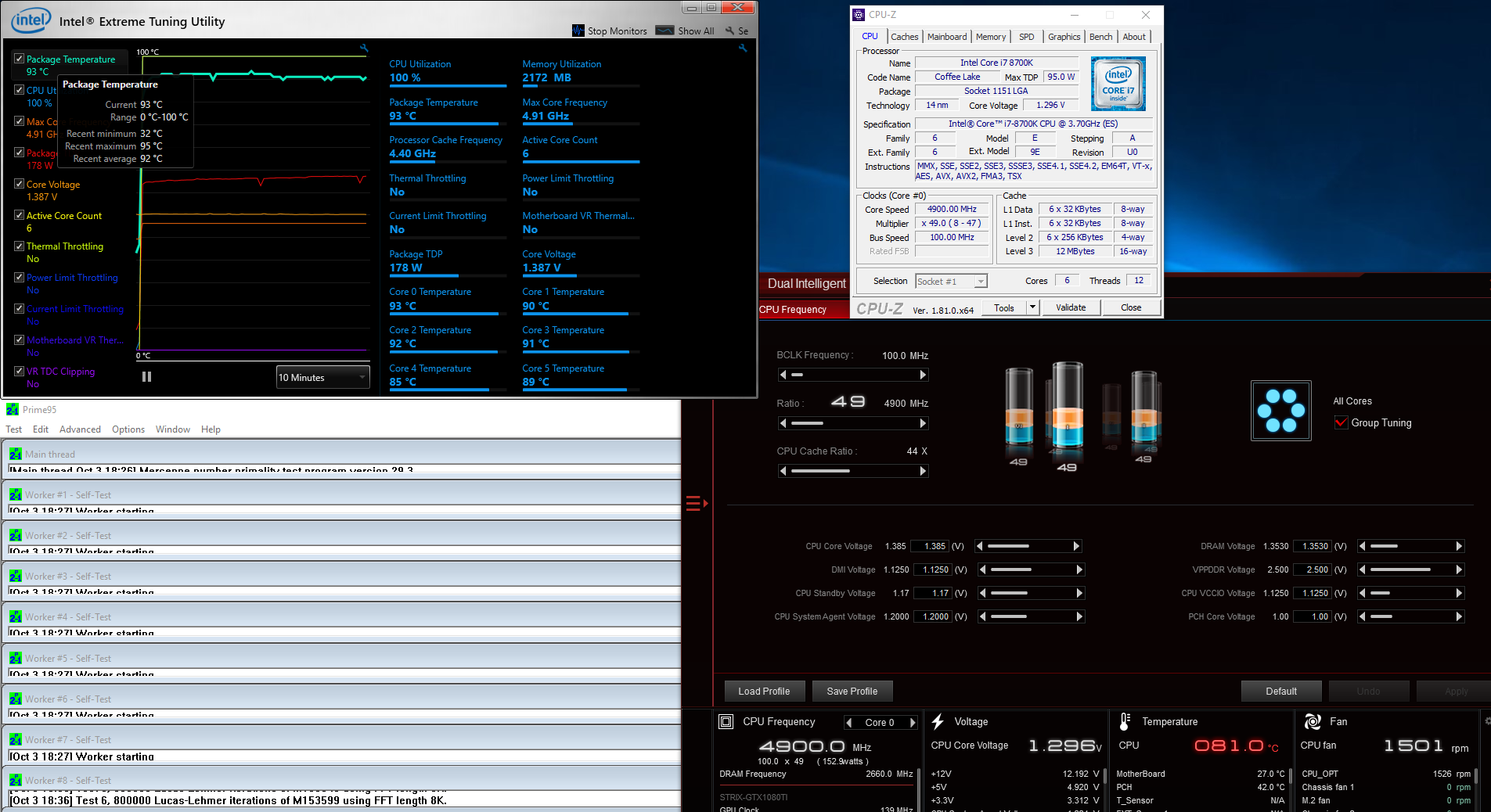Decrease BCLK Frequency with left arrow

point(783,375)
